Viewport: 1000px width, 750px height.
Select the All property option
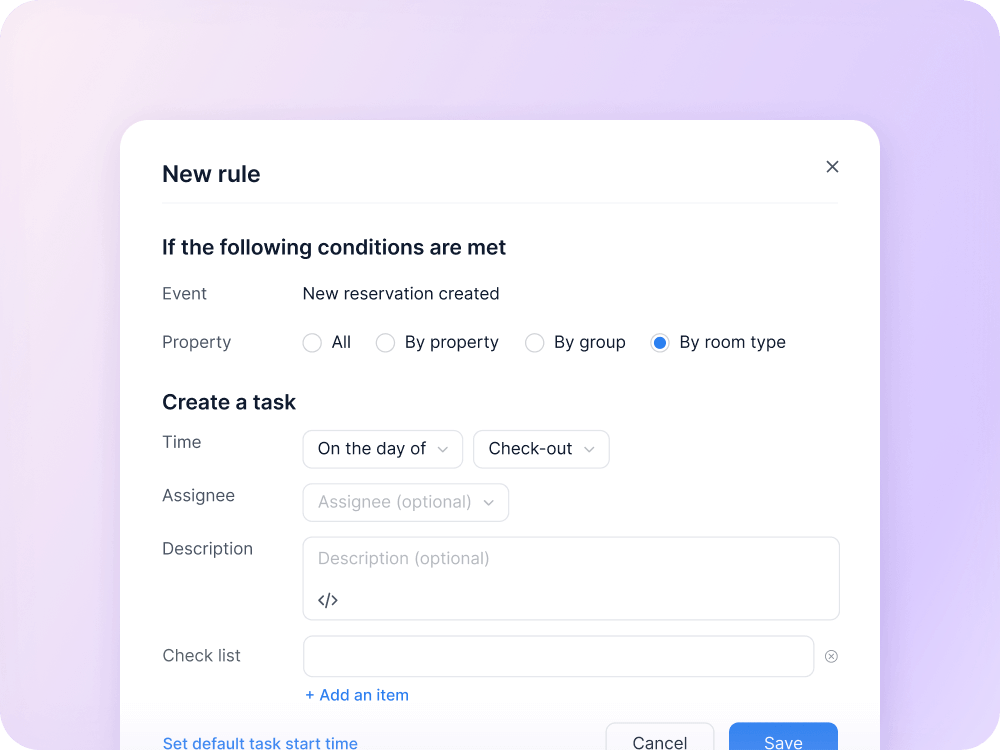312,342
